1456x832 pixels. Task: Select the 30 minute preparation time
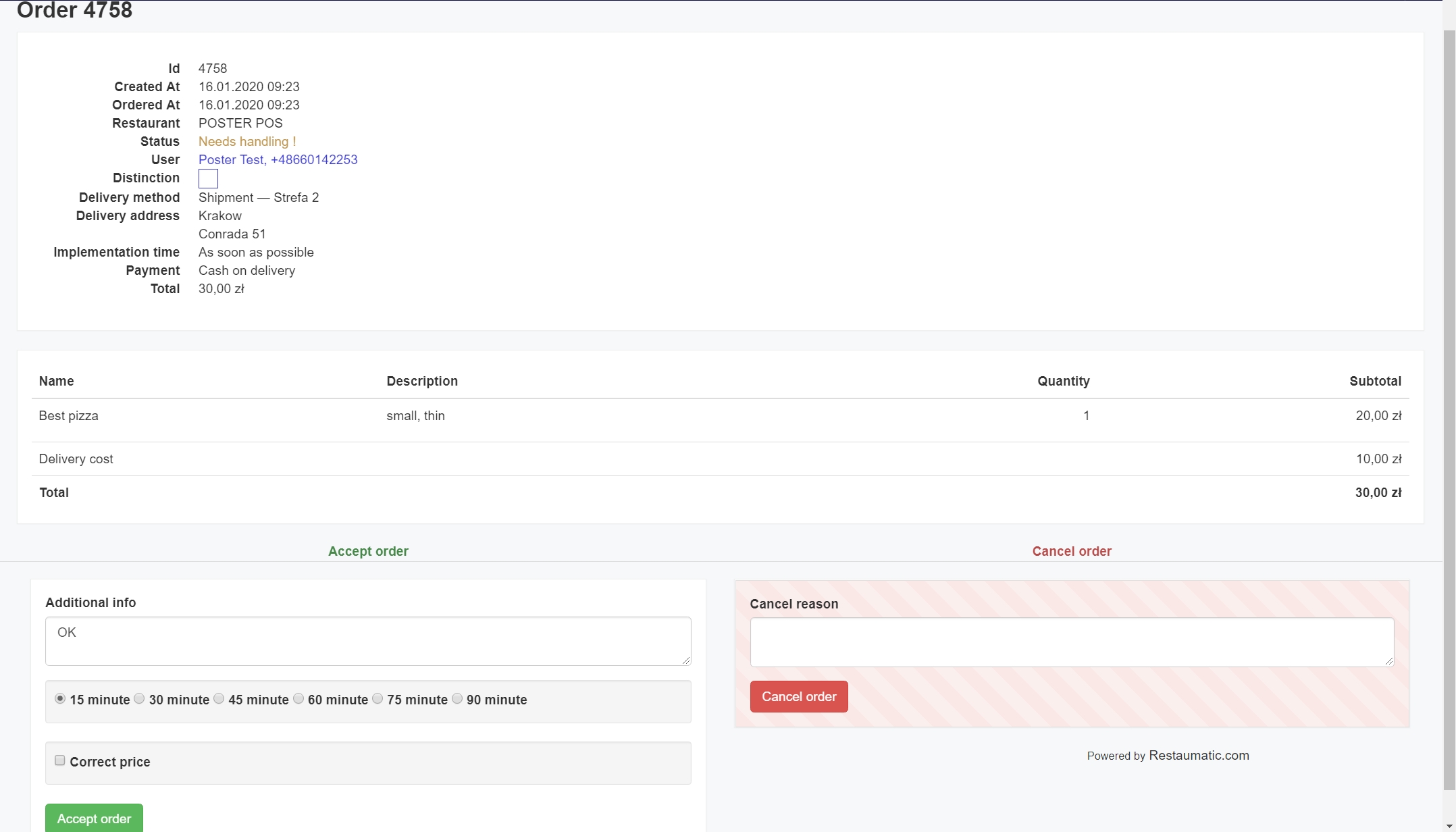pyautogui.click(x=139, y=699)
